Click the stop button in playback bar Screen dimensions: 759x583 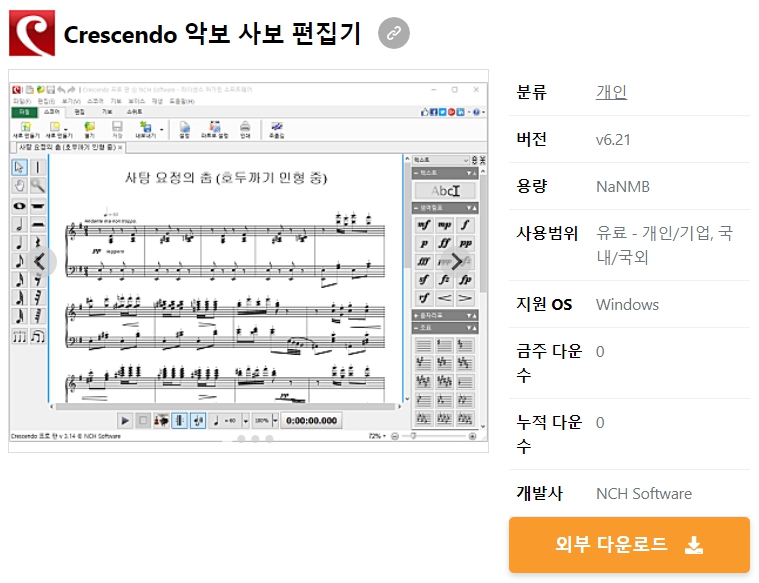(143, 420)
